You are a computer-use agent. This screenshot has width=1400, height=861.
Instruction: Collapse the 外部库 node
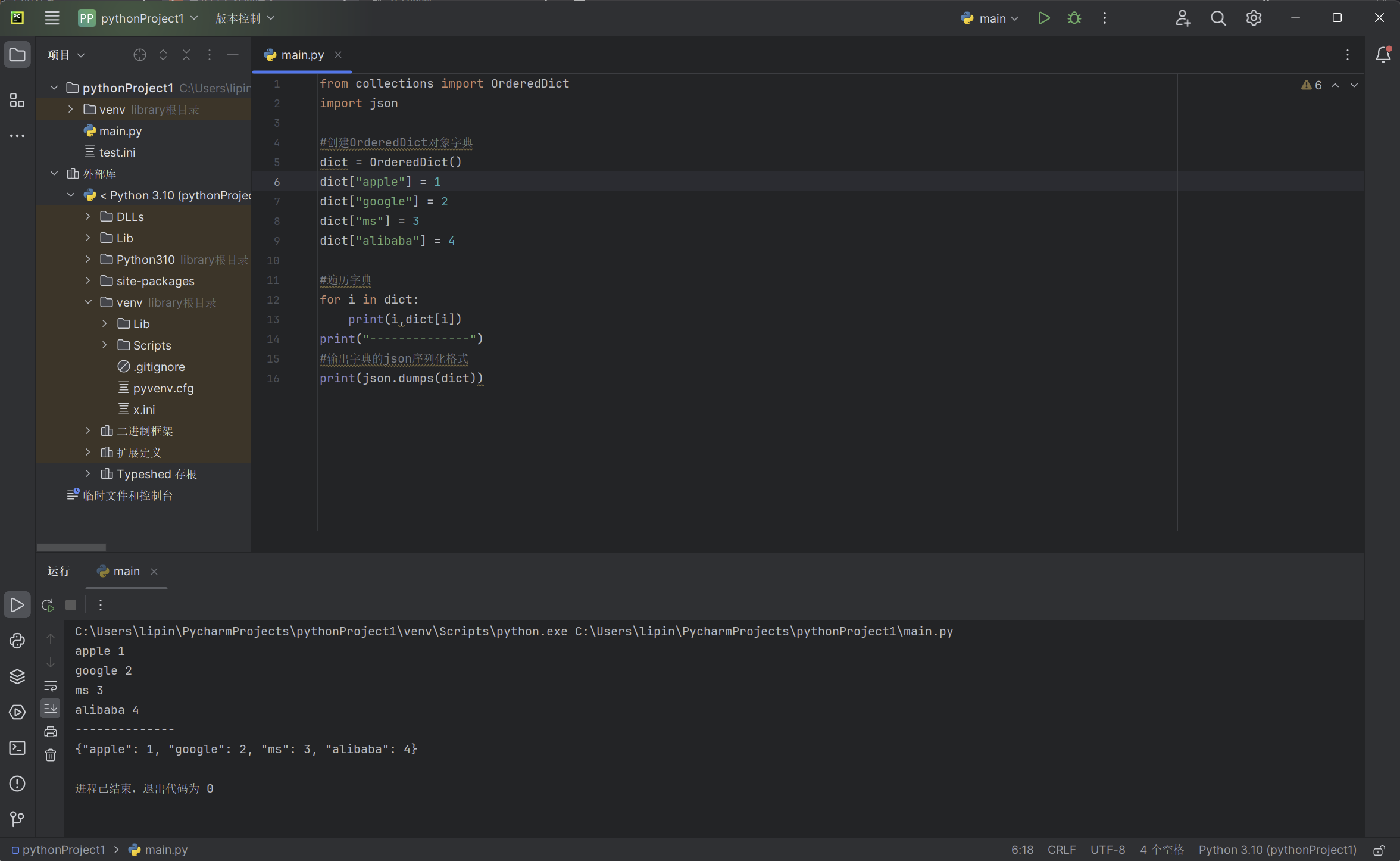[x=54, y=174]
